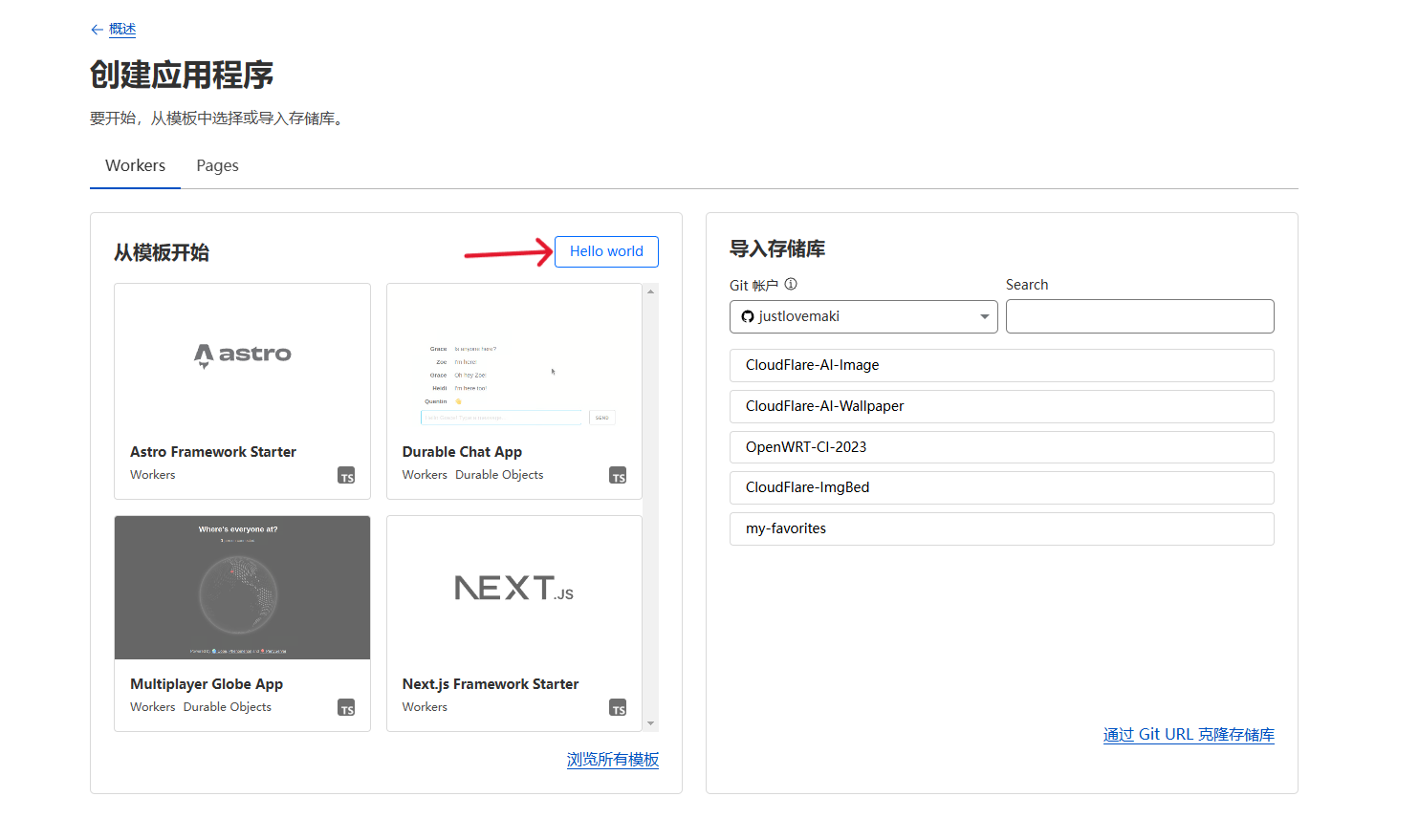The width and height of the screenshot is (1419, 840).
Task: Select the CloudFlare-AI-Wallpaper repository
Action: click(x=1002, y=406)
